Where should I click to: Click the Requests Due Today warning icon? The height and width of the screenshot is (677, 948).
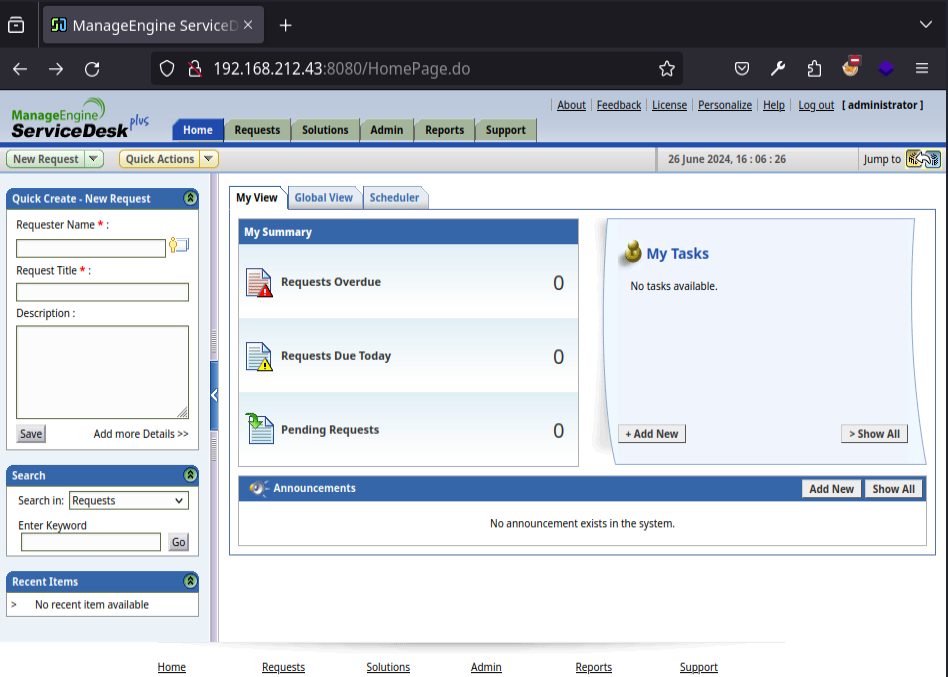click(x=258, y=356)
